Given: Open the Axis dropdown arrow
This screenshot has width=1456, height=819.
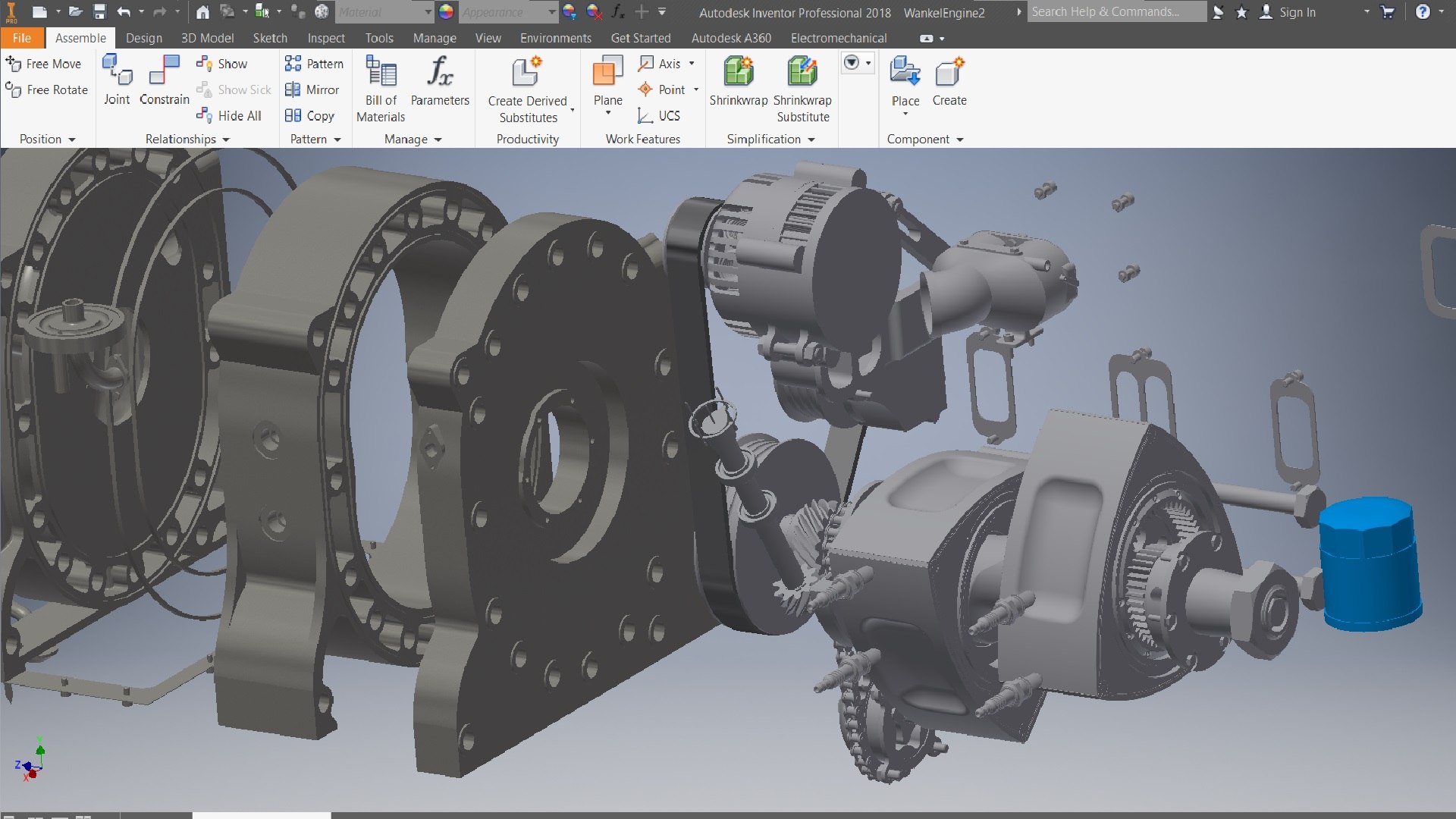Looking at the screenshot, I should tap(692, 64).
